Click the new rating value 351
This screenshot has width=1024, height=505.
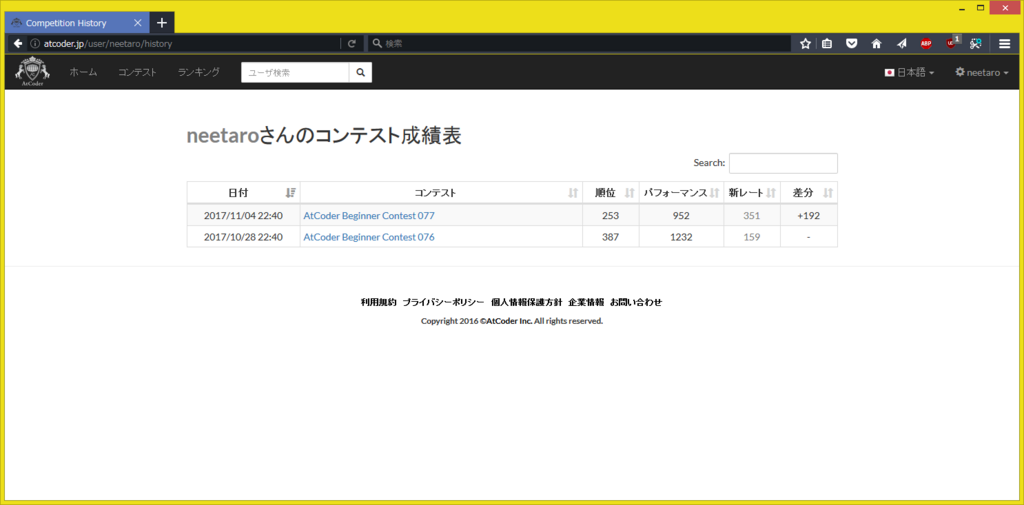pyautogui.click(x=752, y=216)
